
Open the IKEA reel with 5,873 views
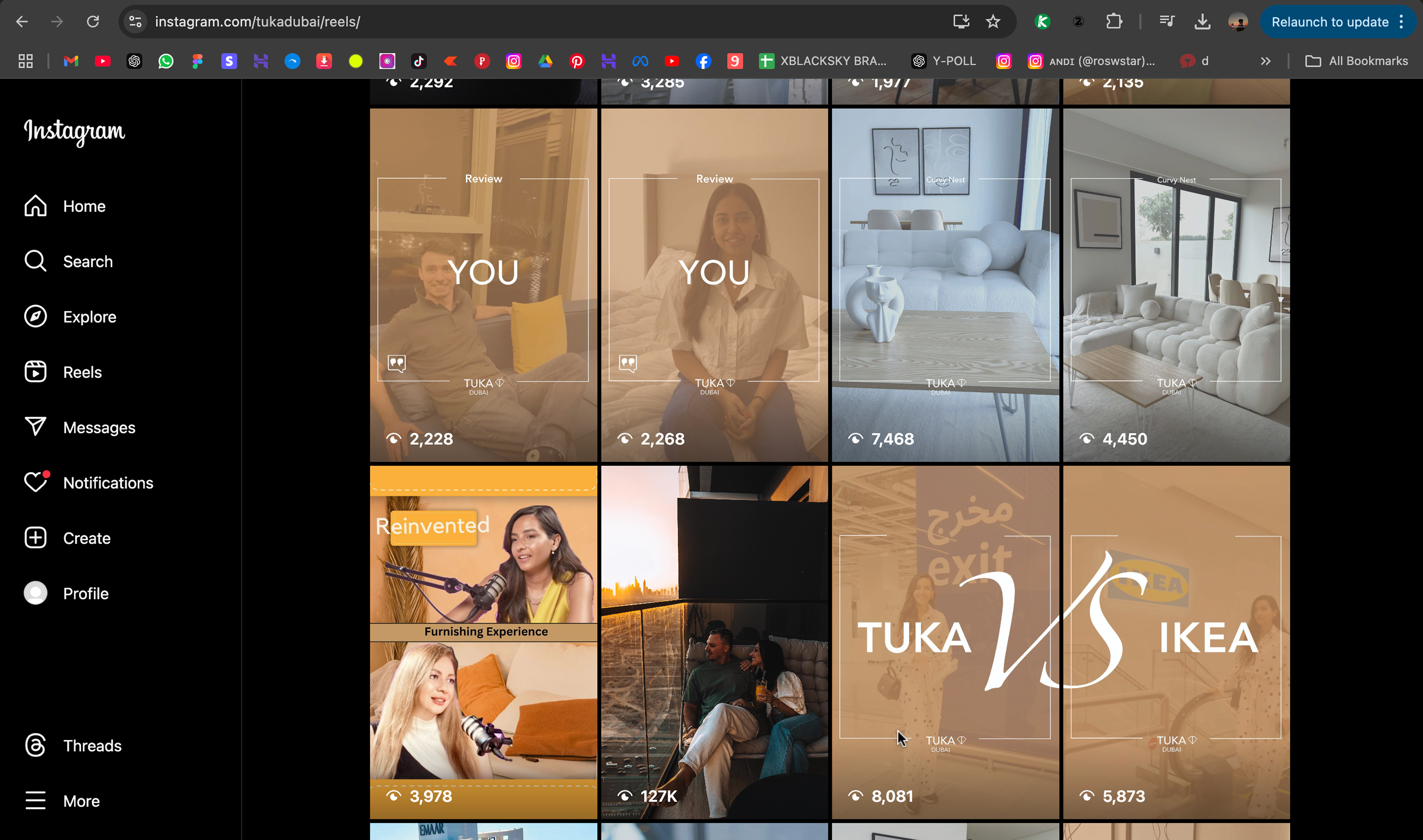click(x=1176, y=643)
